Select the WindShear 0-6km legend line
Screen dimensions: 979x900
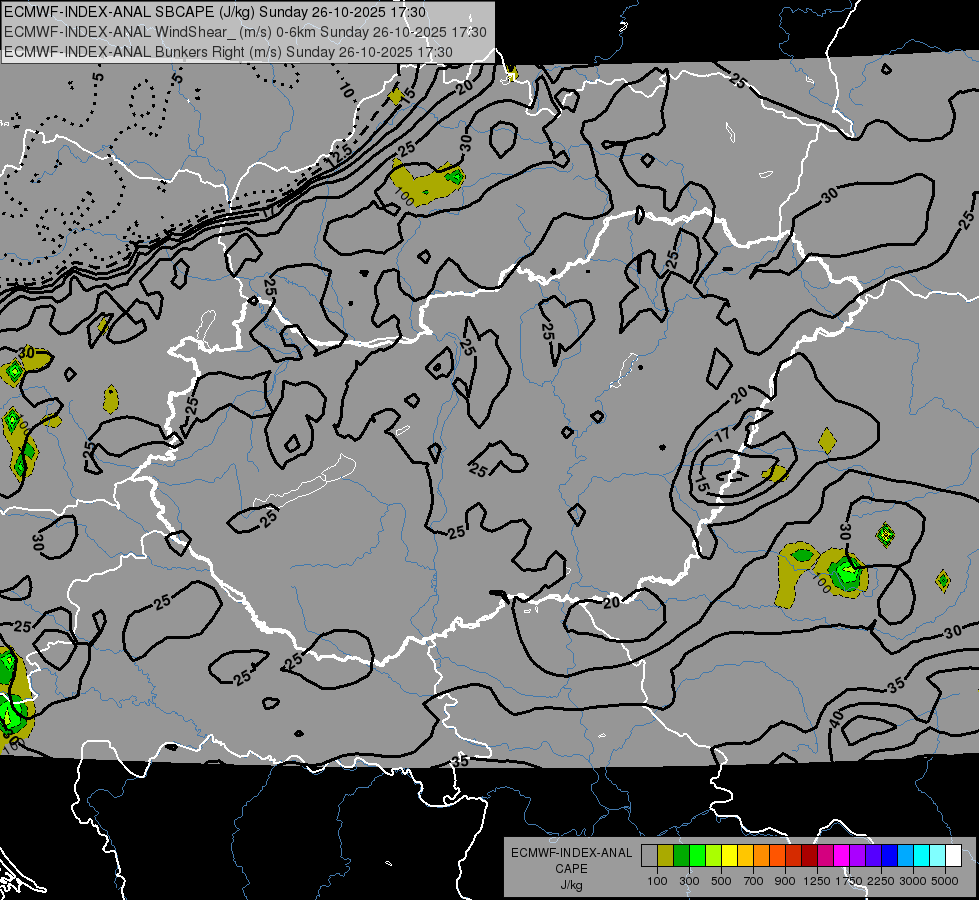[245, 32]
